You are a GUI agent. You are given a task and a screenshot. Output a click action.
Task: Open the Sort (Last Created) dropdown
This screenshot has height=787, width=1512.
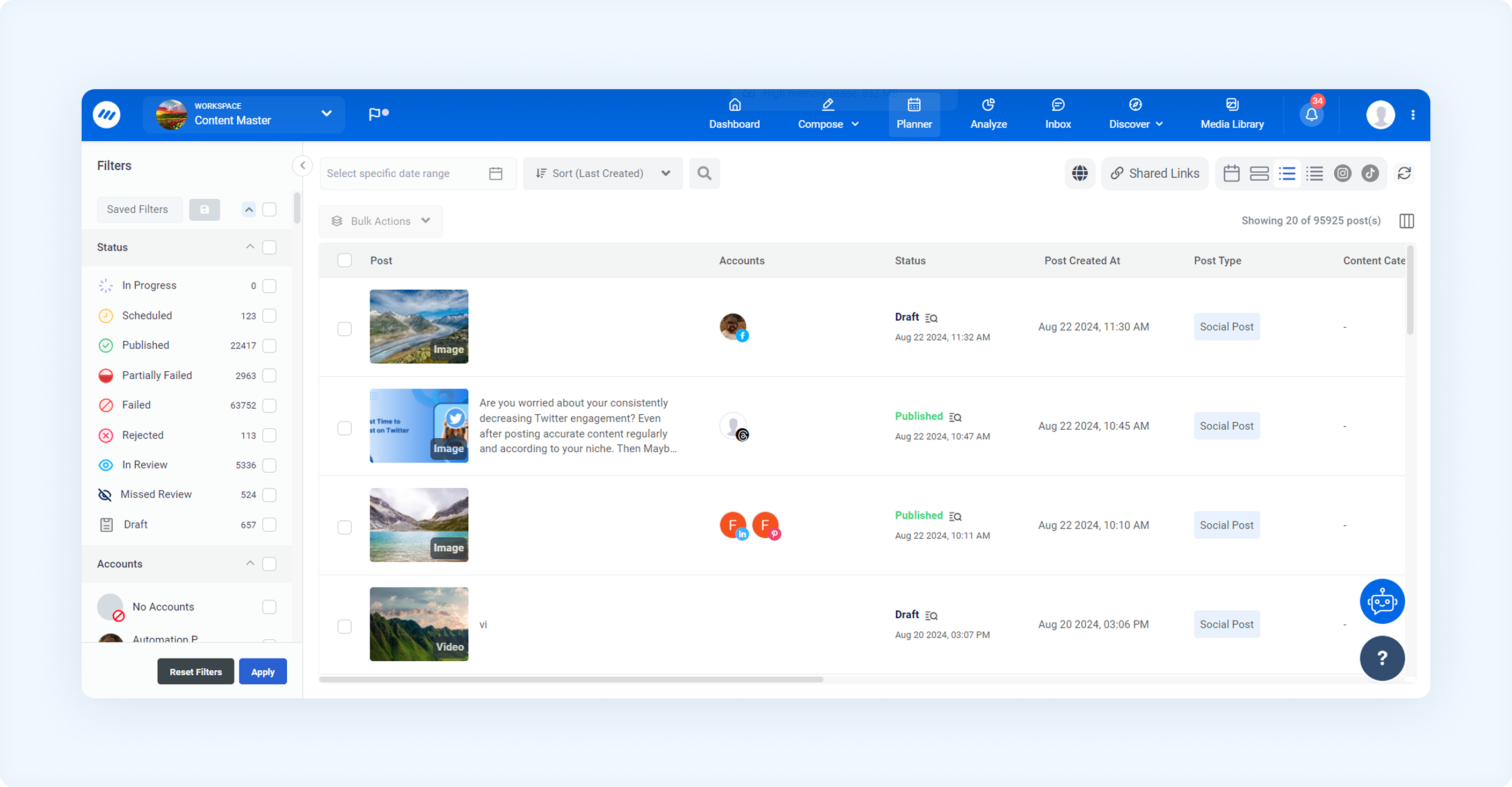(602, 174)
